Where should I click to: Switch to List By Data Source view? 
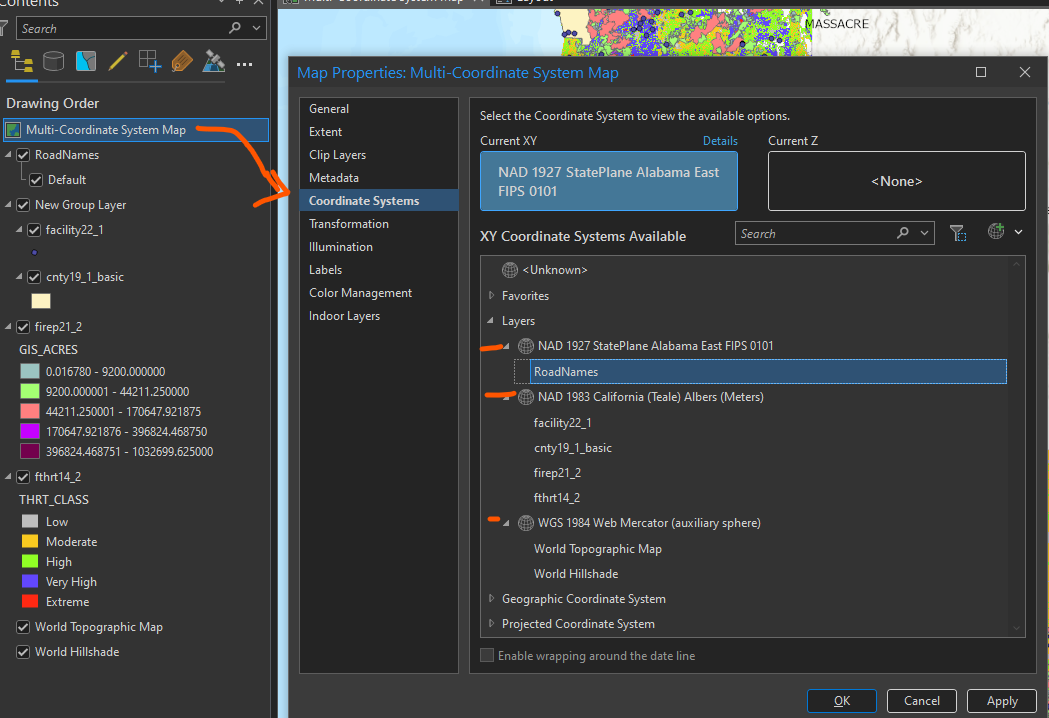point(53,61)
